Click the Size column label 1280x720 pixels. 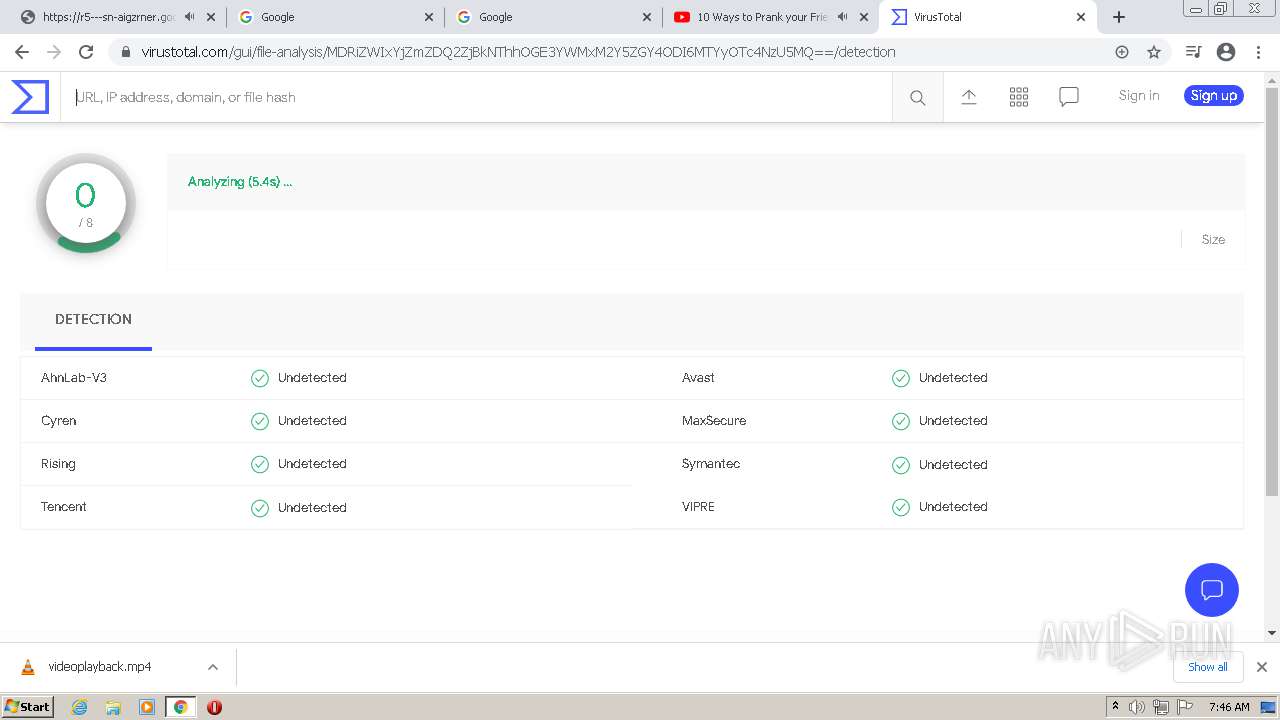(1213, 240)
